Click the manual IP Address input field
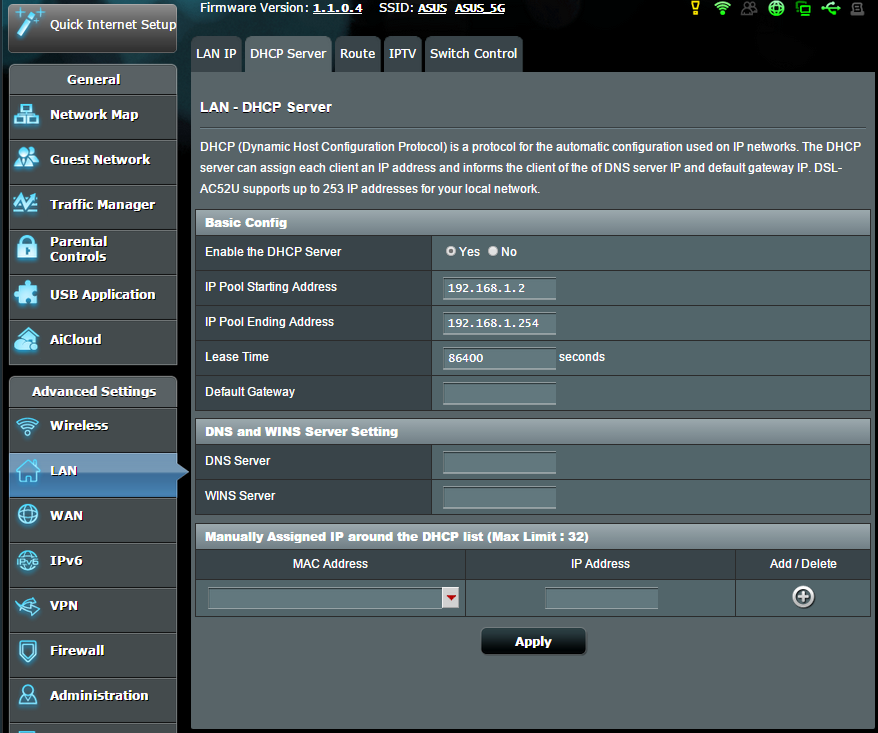Screen dimensions: 878x733 coord(601,598)
